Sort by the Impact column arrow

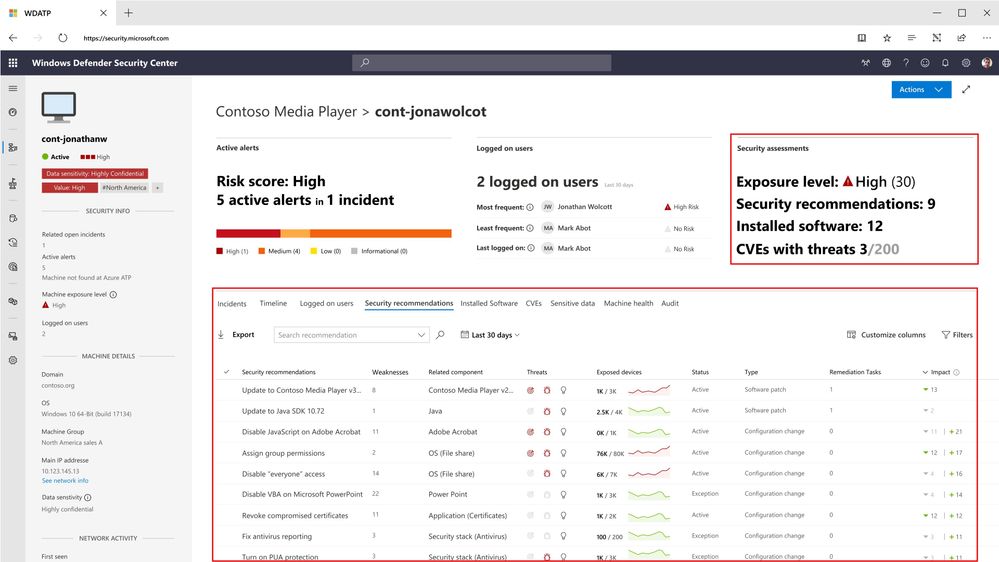pos(925,372)
